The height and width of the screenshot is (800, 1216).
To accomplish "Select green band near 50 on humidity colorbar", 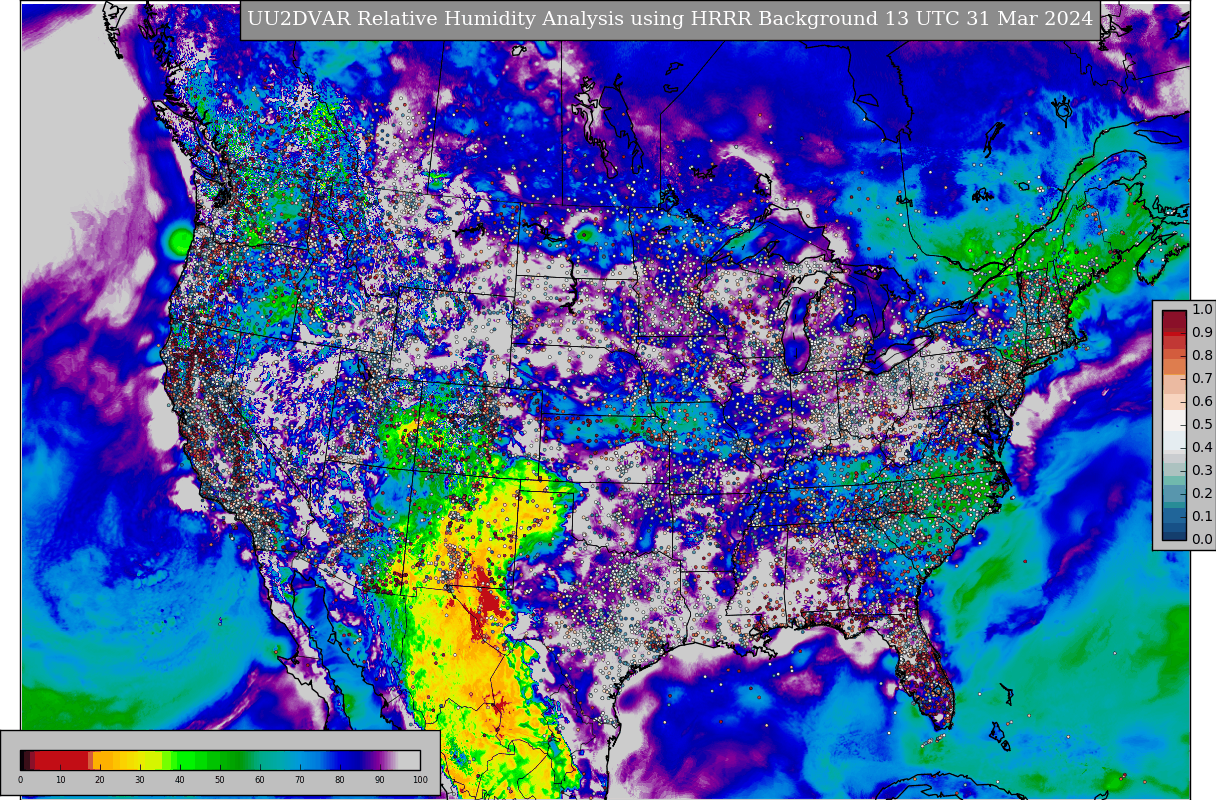I will click(220, 760).
